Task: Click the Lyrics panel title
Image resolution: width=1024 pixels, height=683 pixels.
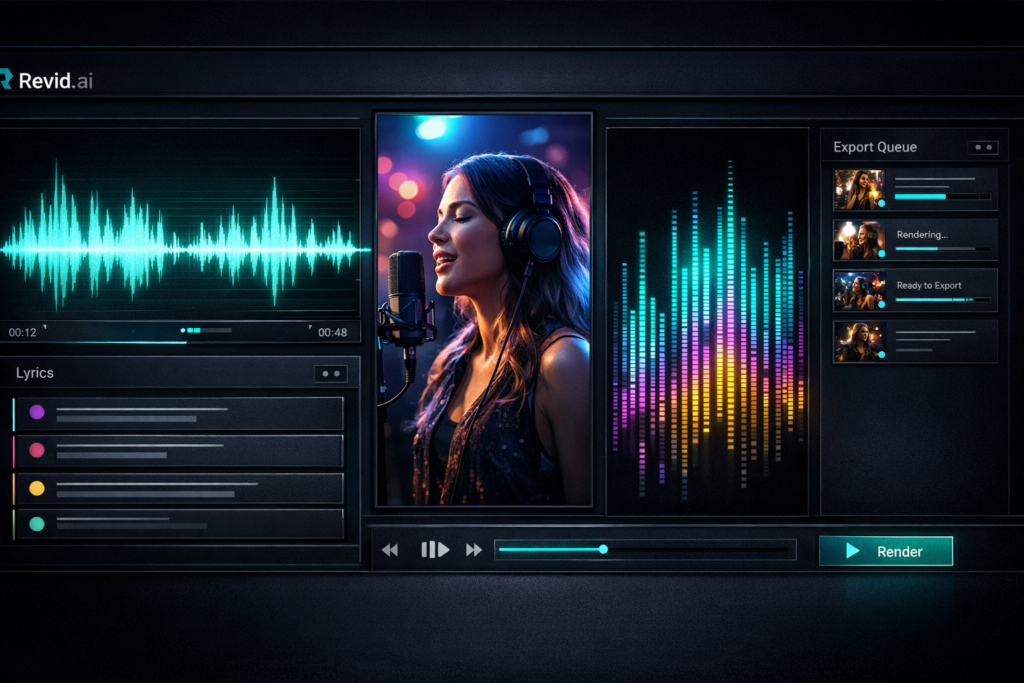Action: 35,373
